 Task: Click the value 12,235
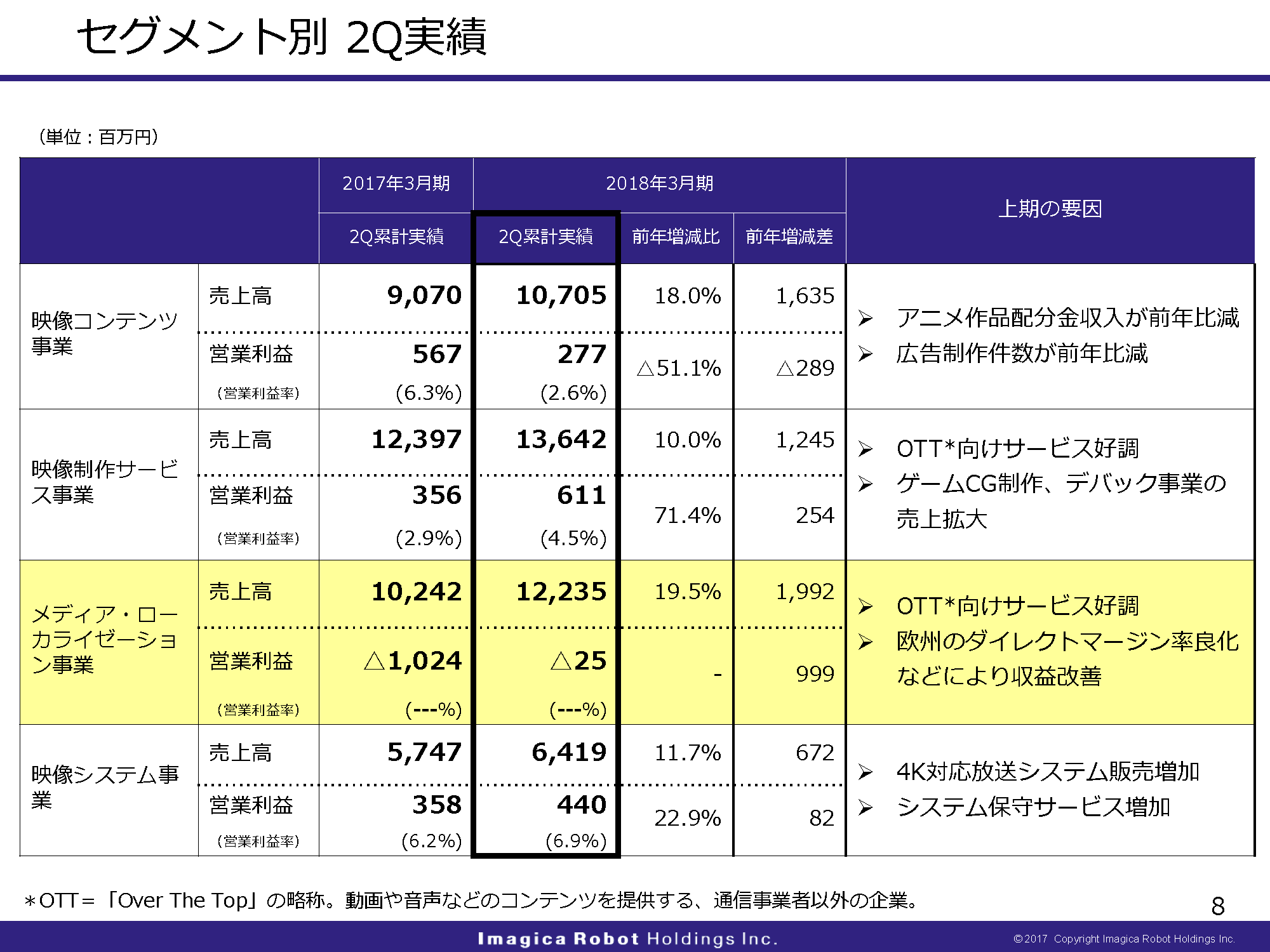coord(561,592)
